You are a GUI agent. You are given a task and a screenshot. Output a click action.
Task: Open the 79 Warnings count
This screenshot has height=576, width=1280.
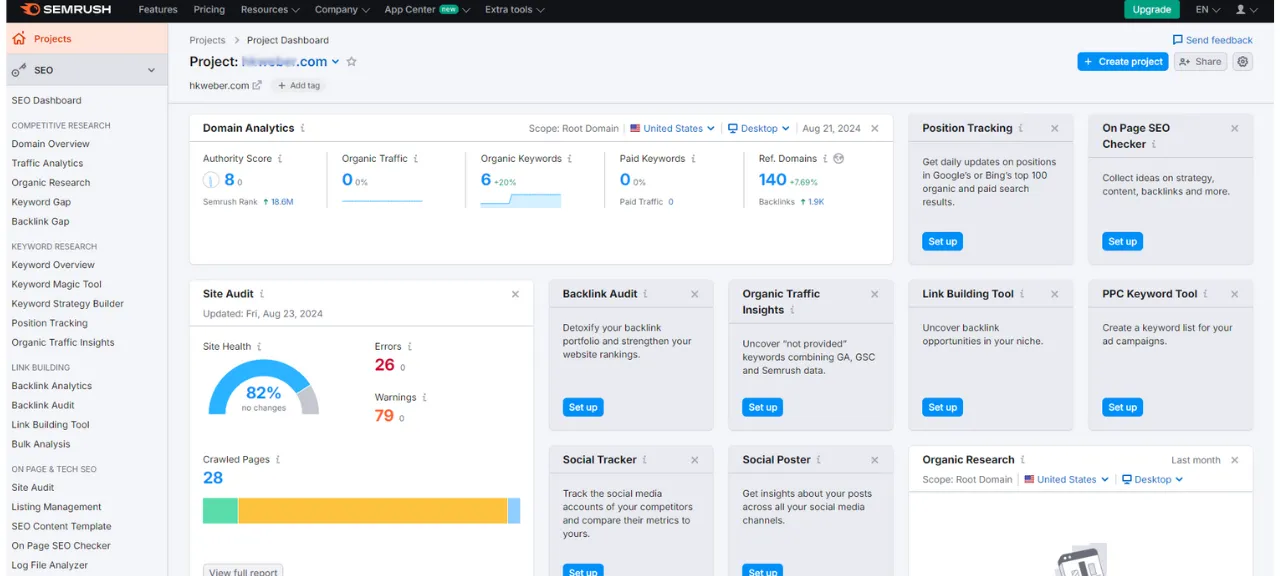[384, 415]
